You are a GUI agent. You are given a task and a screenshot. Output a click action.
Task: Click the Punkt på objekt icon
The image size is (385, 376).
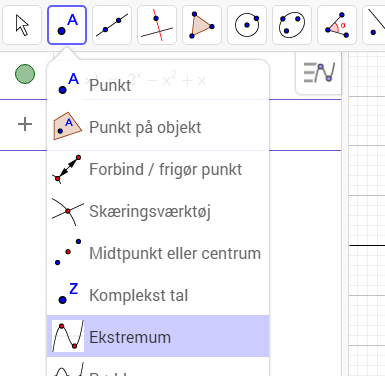pos(68,126)
